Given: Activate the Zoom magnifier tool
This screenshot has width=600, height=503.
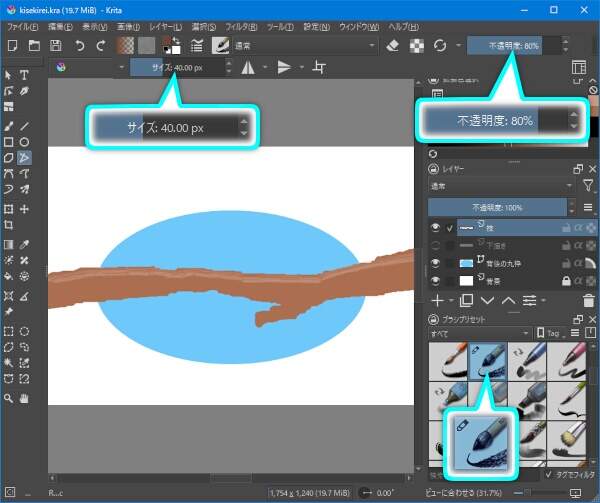Looking at the screenshot, I should click(9, 397).
